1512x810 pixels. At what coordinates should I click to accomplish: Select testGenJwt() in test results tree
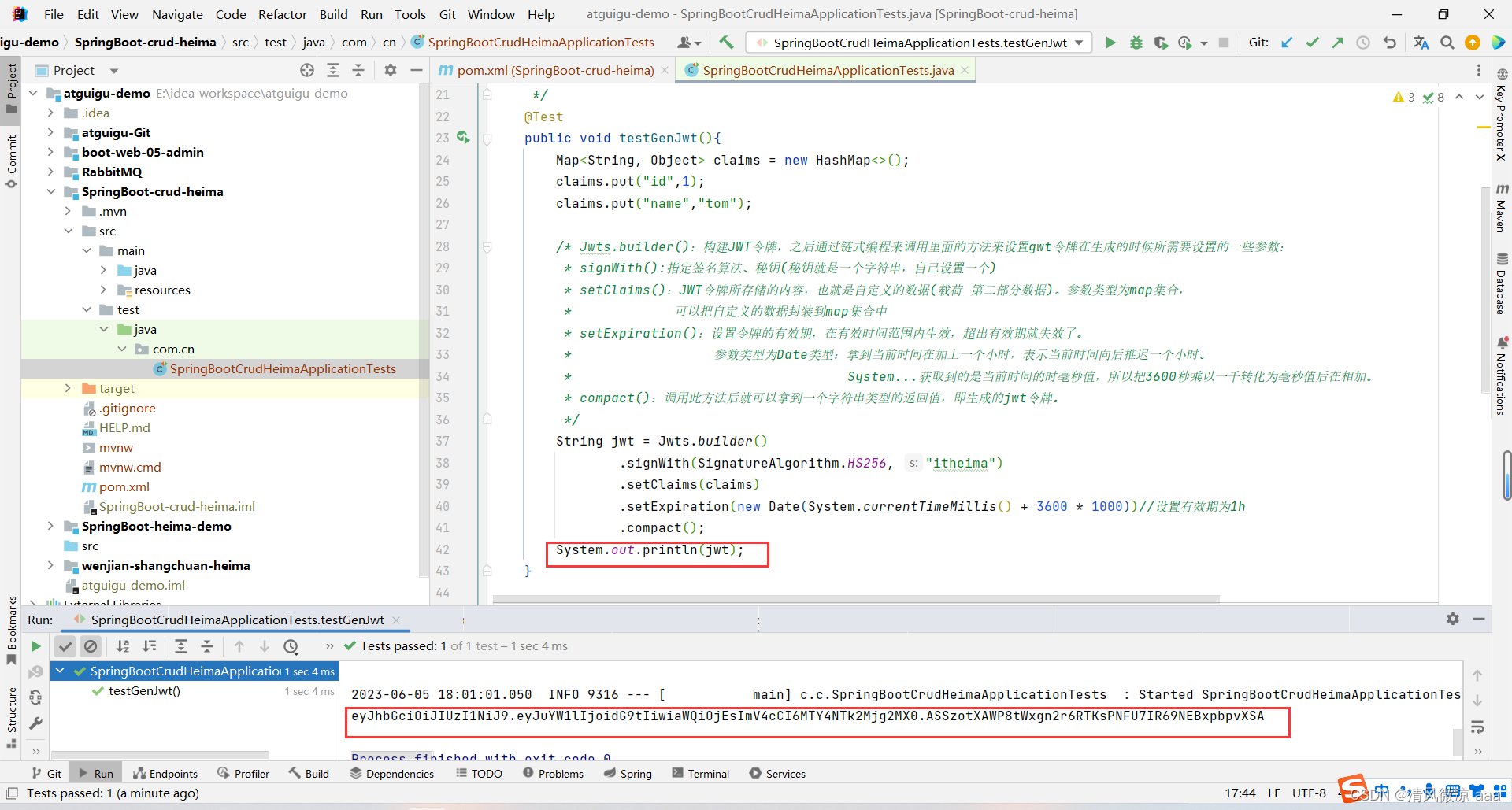[x=144, y=691]
